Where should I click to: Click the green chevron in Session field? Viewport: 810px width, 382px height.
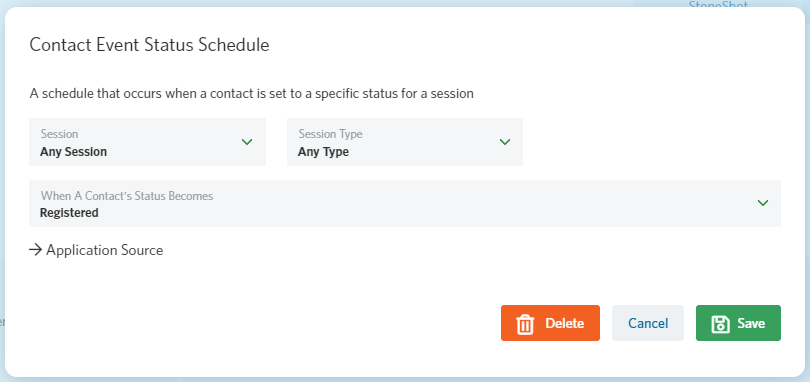pos(247,142)
